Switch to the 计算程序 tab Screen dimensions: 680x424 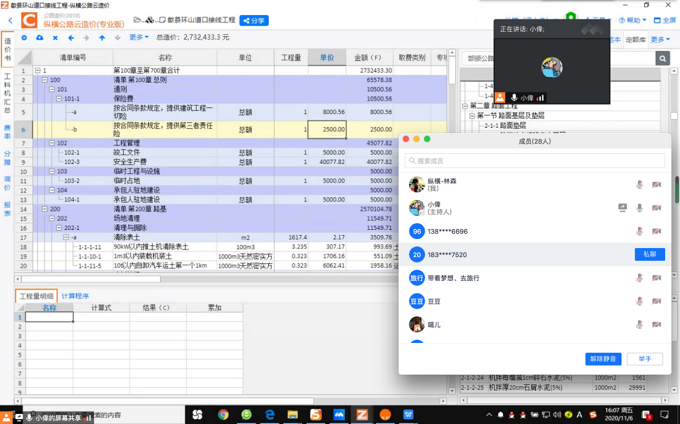pyautogui.click(x=75, y=296)
